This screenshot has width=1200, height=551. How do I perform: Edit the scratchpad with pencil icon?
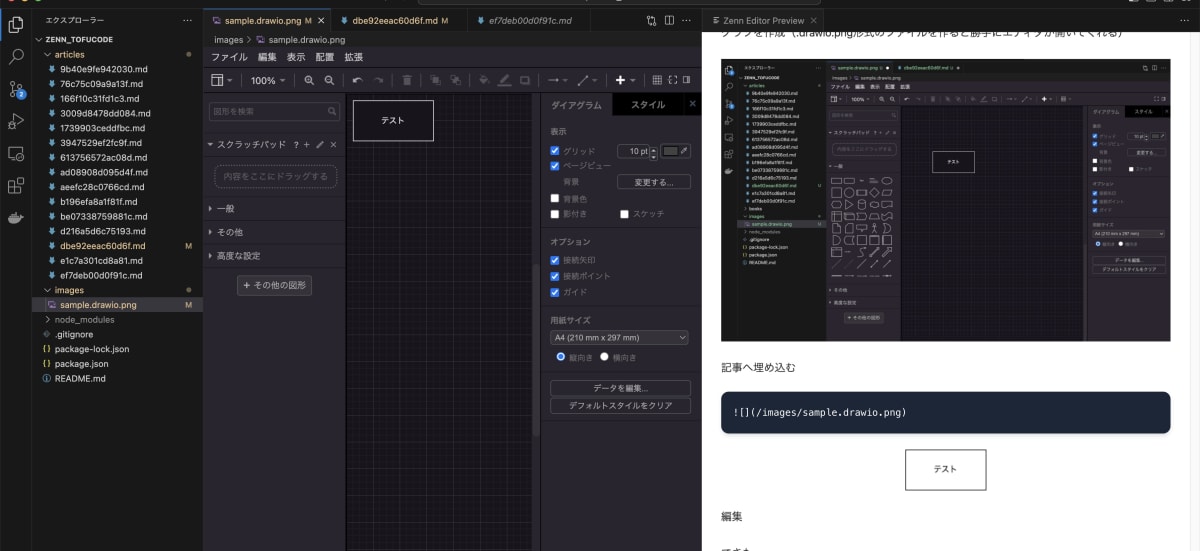click(x=320, y=145)
